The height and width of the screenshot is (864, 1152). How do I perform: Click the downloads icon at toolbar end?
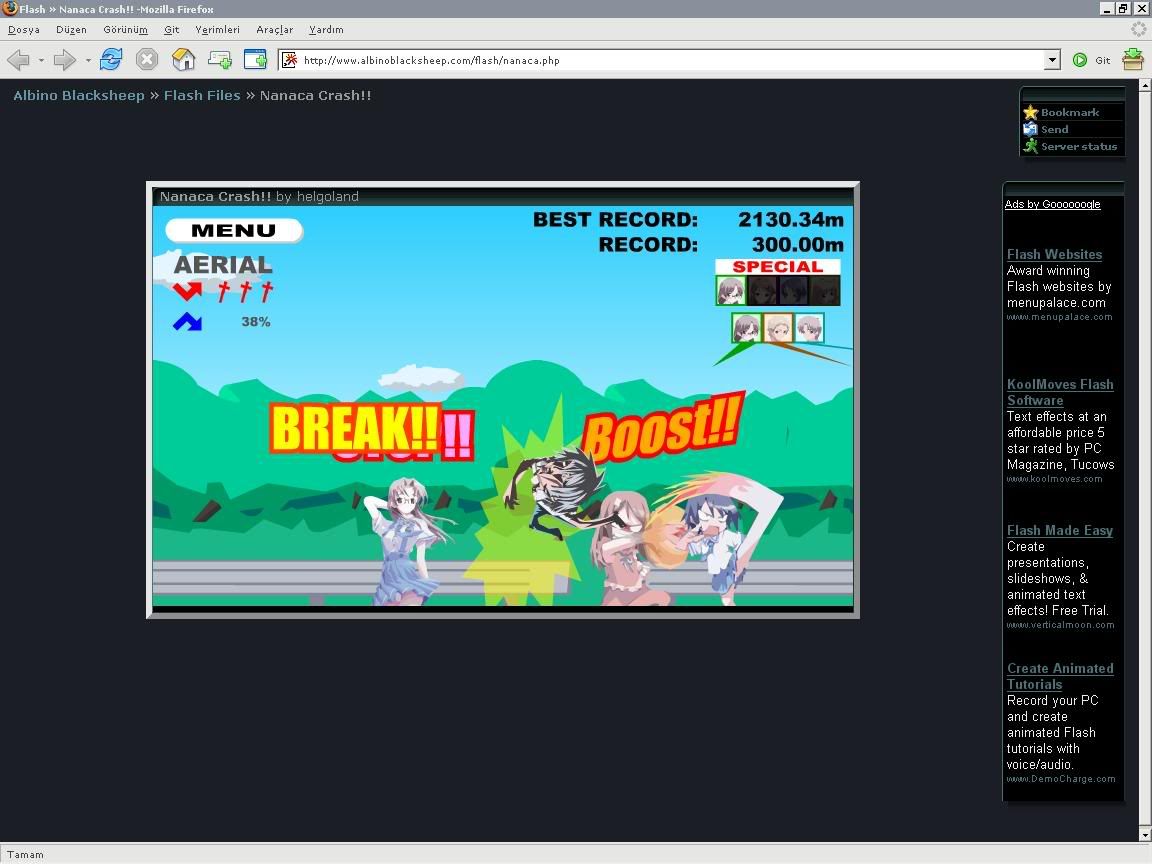click(1133, 59)
